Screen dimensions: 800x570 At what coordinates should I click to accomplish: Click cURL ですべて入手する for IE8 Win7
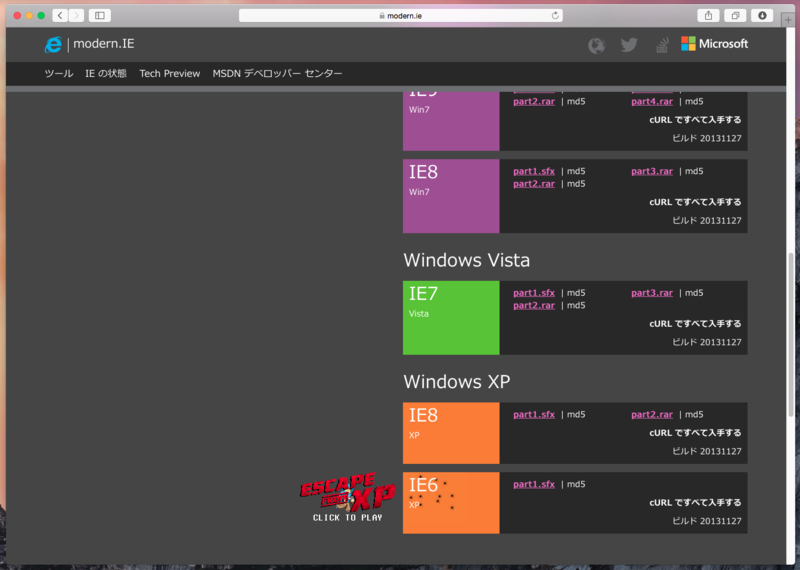pos(695,202)
